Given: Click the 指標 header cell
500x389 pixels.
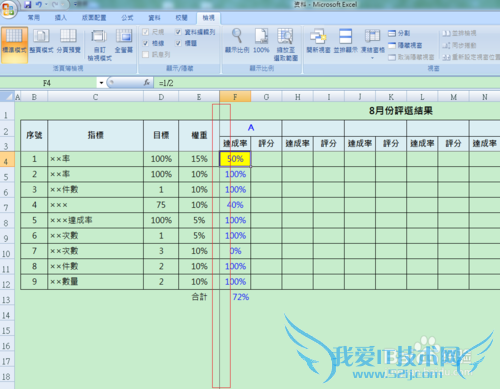Looking at the screenshot, I should tap(95, 135).
